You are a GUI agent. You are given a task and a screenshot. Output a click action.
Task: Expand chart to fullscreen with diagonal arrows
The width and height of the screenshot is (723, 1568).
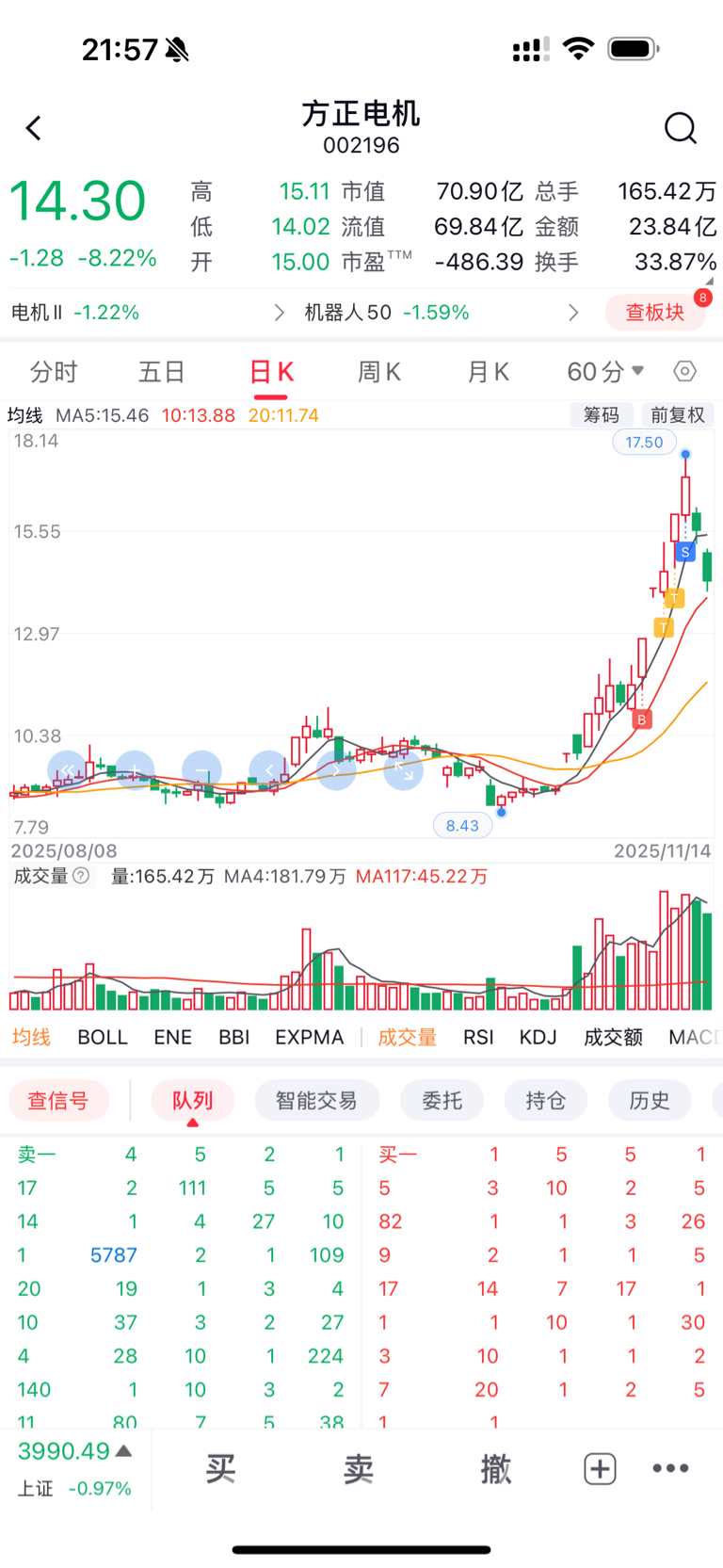(x=403, y=770)
